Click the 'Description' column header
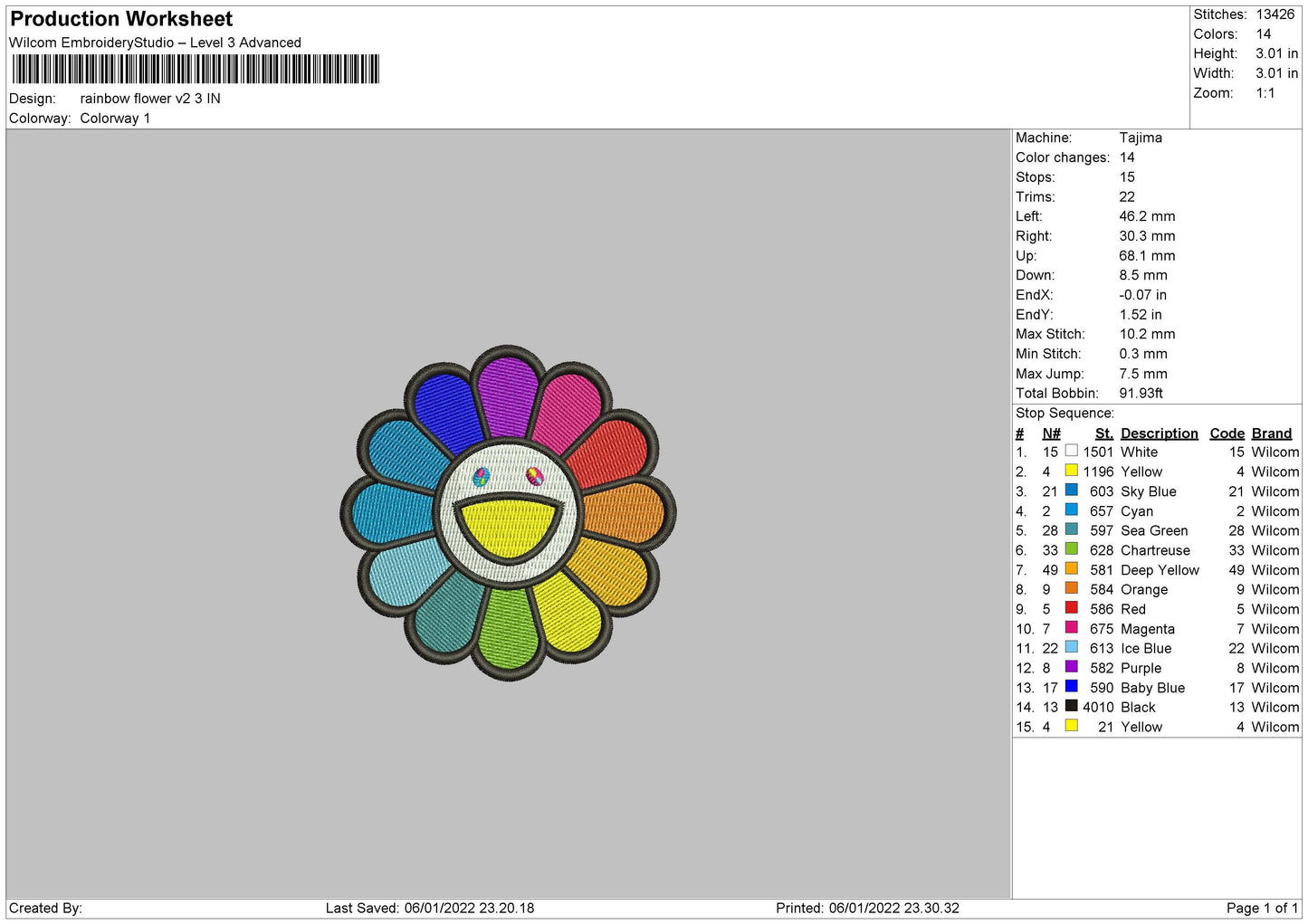The height and width of the screenshot is (924, 1308). pos(1159,433)
